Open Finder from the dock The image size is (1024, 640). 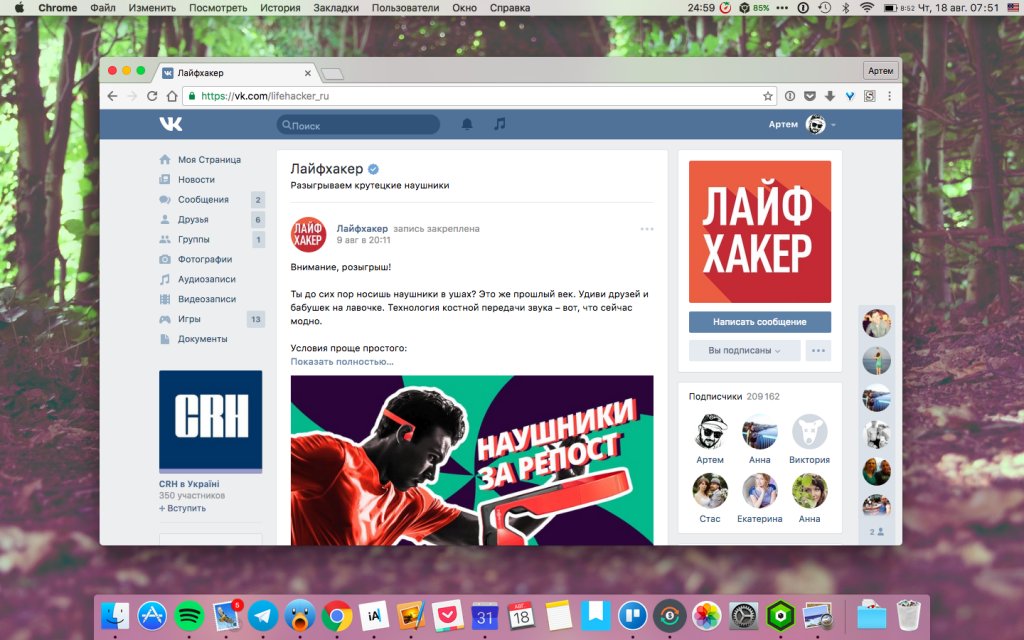tap(116, 616)
